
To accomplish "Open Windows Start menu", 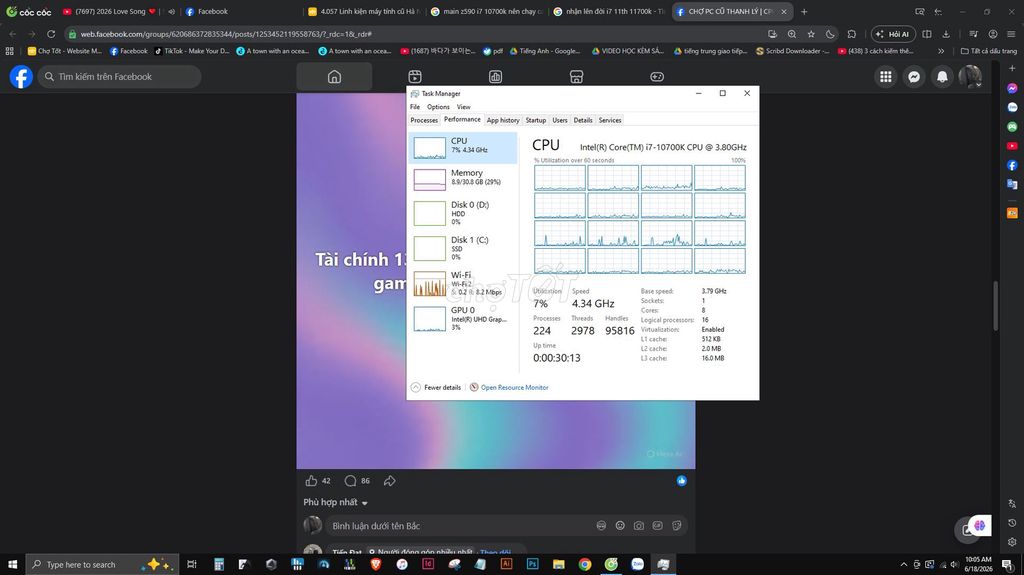I will (x=12, y=565).
